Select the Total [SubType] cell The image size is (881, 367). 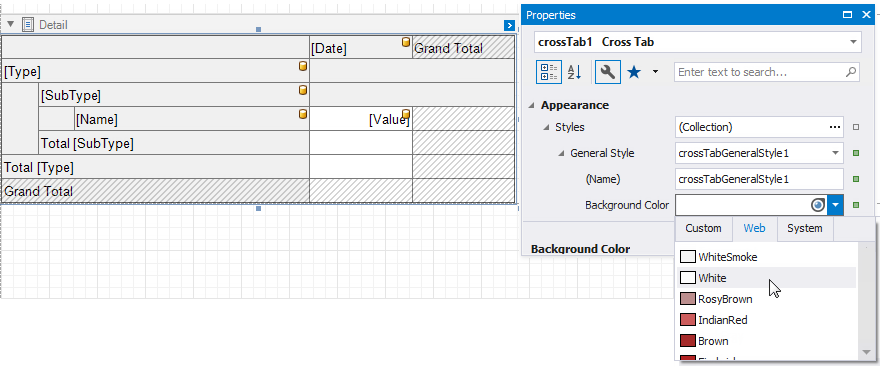174,143
